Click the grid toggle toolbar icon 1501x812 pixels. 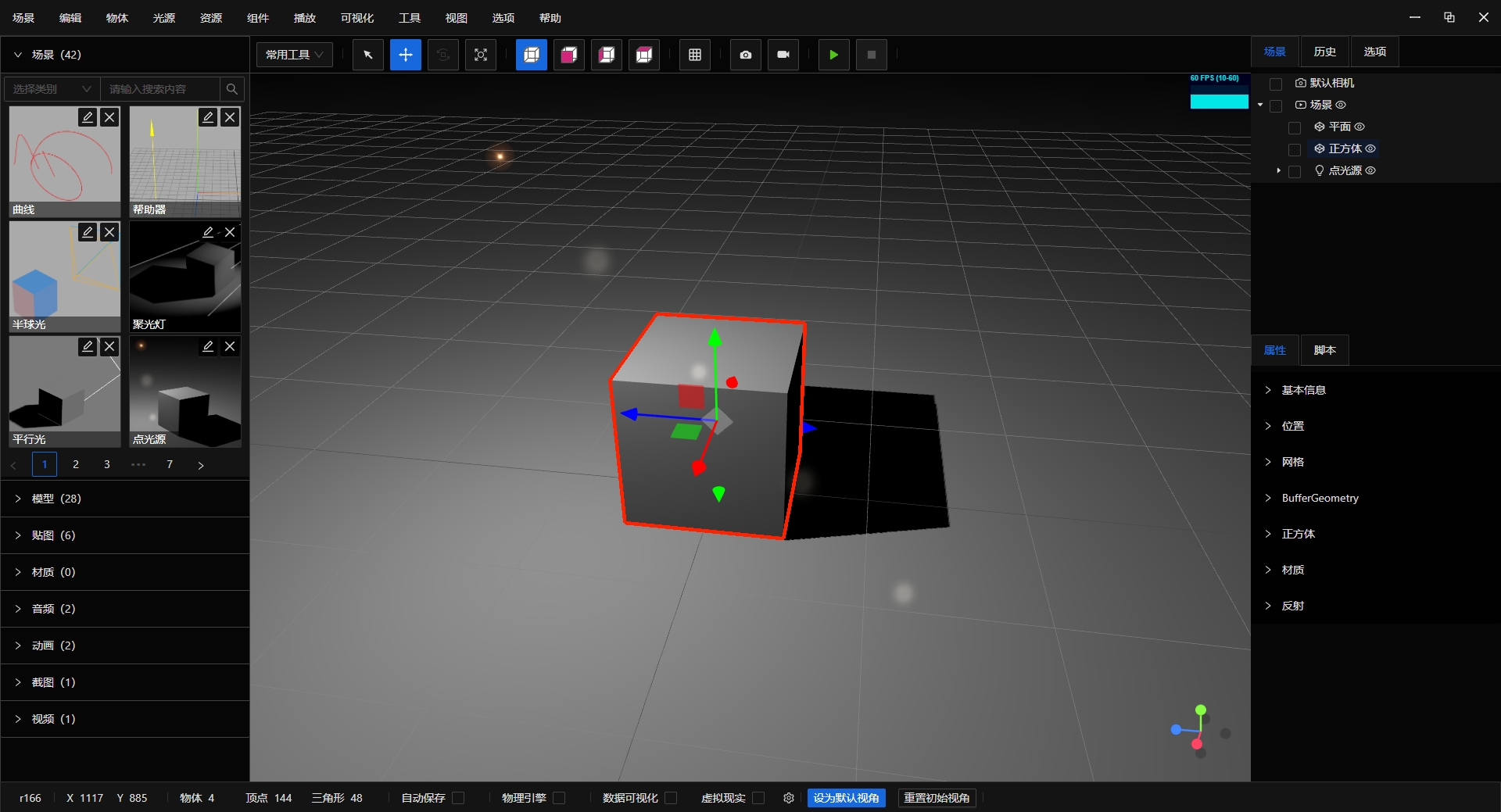pyautogui.click(x=694, y=55)
